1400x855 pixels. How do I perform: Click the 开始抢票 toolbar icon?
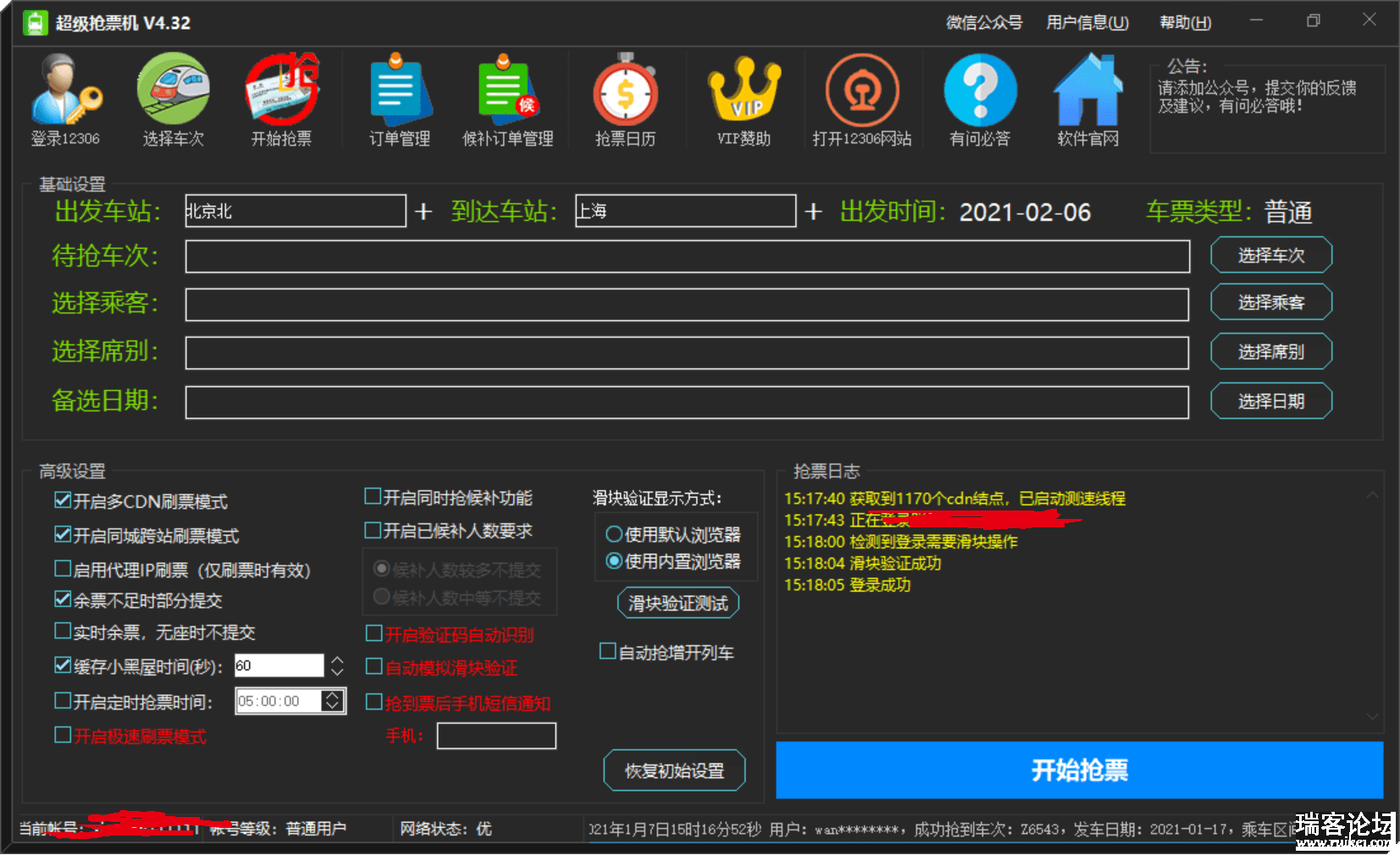click(282, 100)
